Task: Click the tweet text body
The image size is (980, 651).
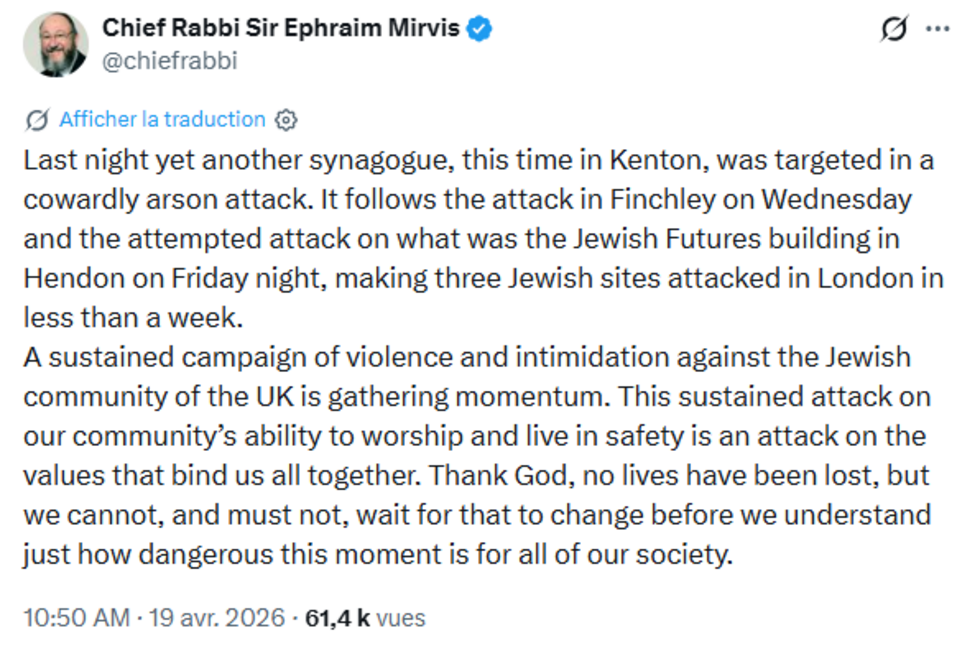Action: click(x=480, y=355)
